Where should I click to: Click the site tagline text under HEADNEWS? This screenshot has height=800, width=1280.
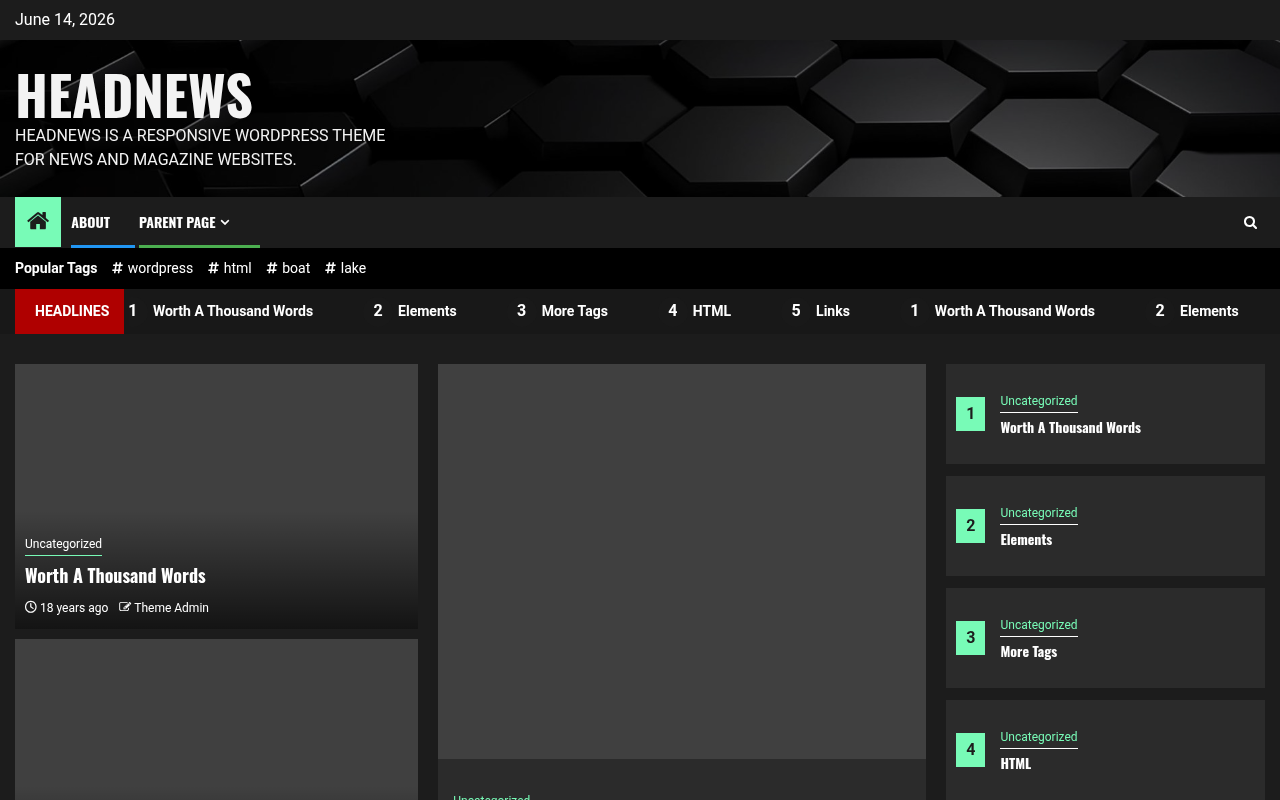pos(200,147)
